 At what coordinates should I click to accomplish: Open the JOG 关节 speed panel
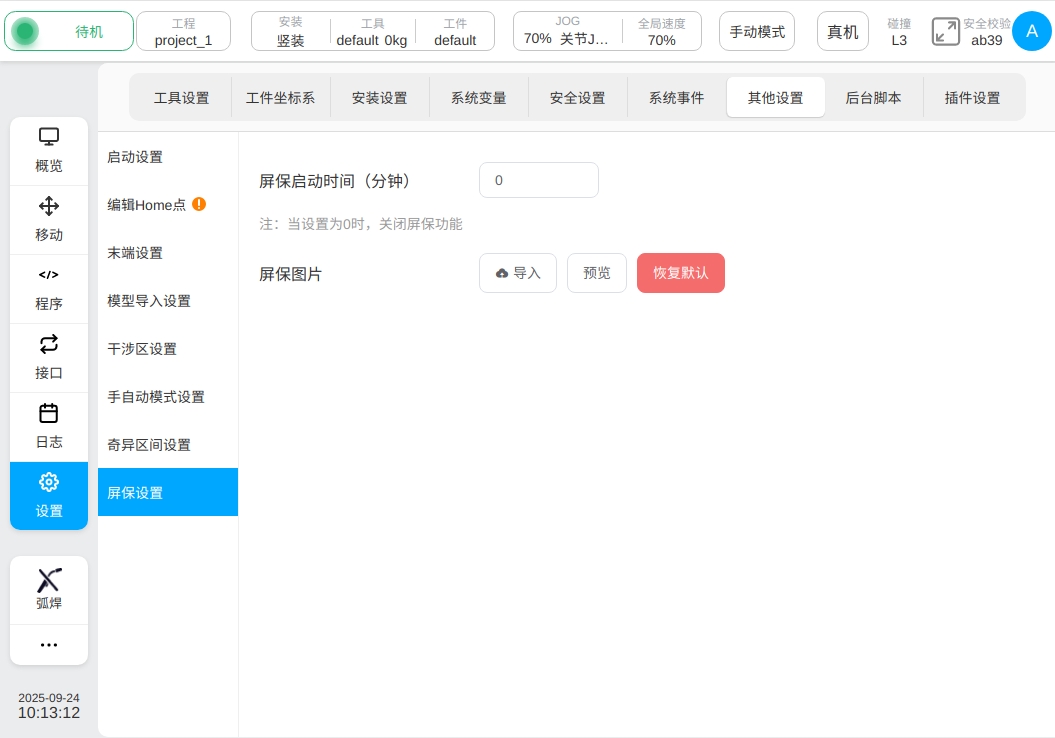click(566, 31)
